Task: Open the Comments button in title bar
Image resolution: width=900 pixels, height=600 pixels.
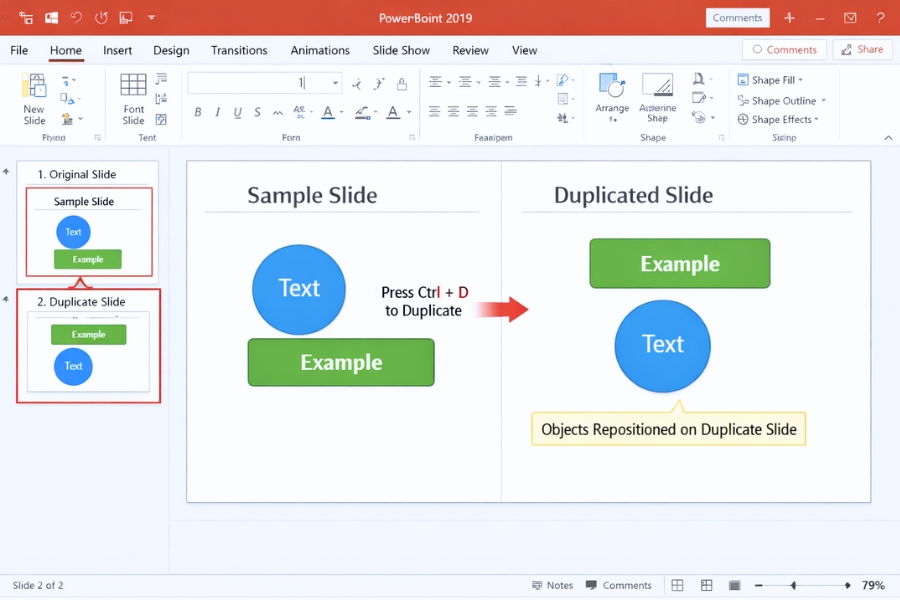Action: coord(737,17)
